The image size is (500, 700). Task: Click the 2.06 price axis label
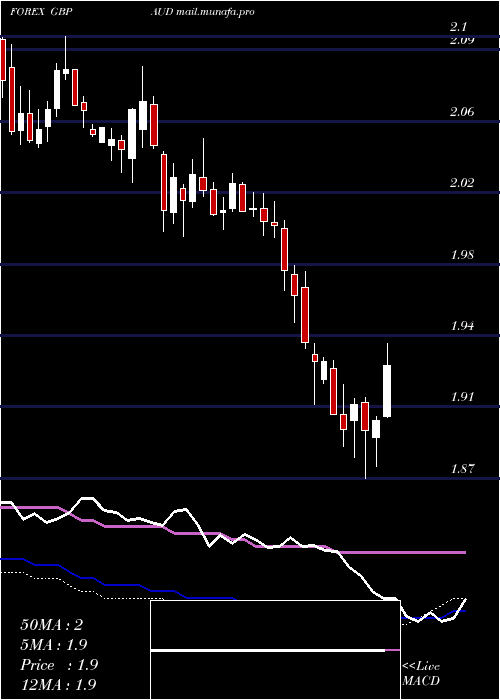462,112
